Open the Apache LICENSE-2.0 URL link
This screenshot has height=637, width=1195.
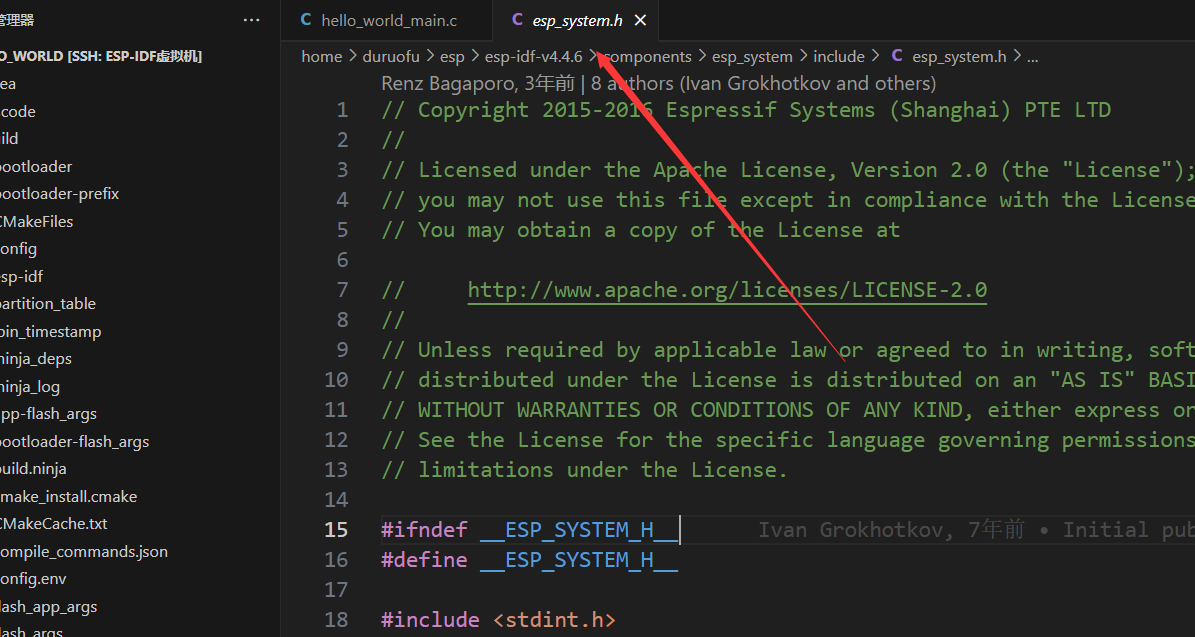click(x=727, y=290)
